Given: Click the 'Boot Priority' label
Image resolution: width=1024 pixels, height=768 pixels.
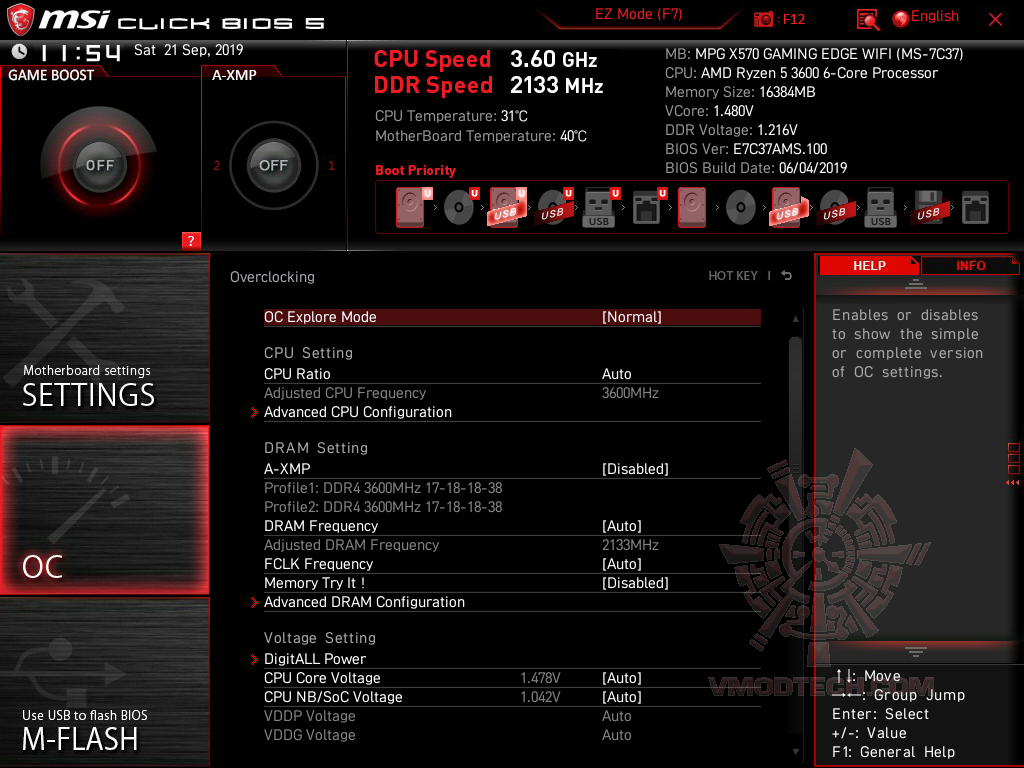Looking at the screenshot, I should (415, 170).
